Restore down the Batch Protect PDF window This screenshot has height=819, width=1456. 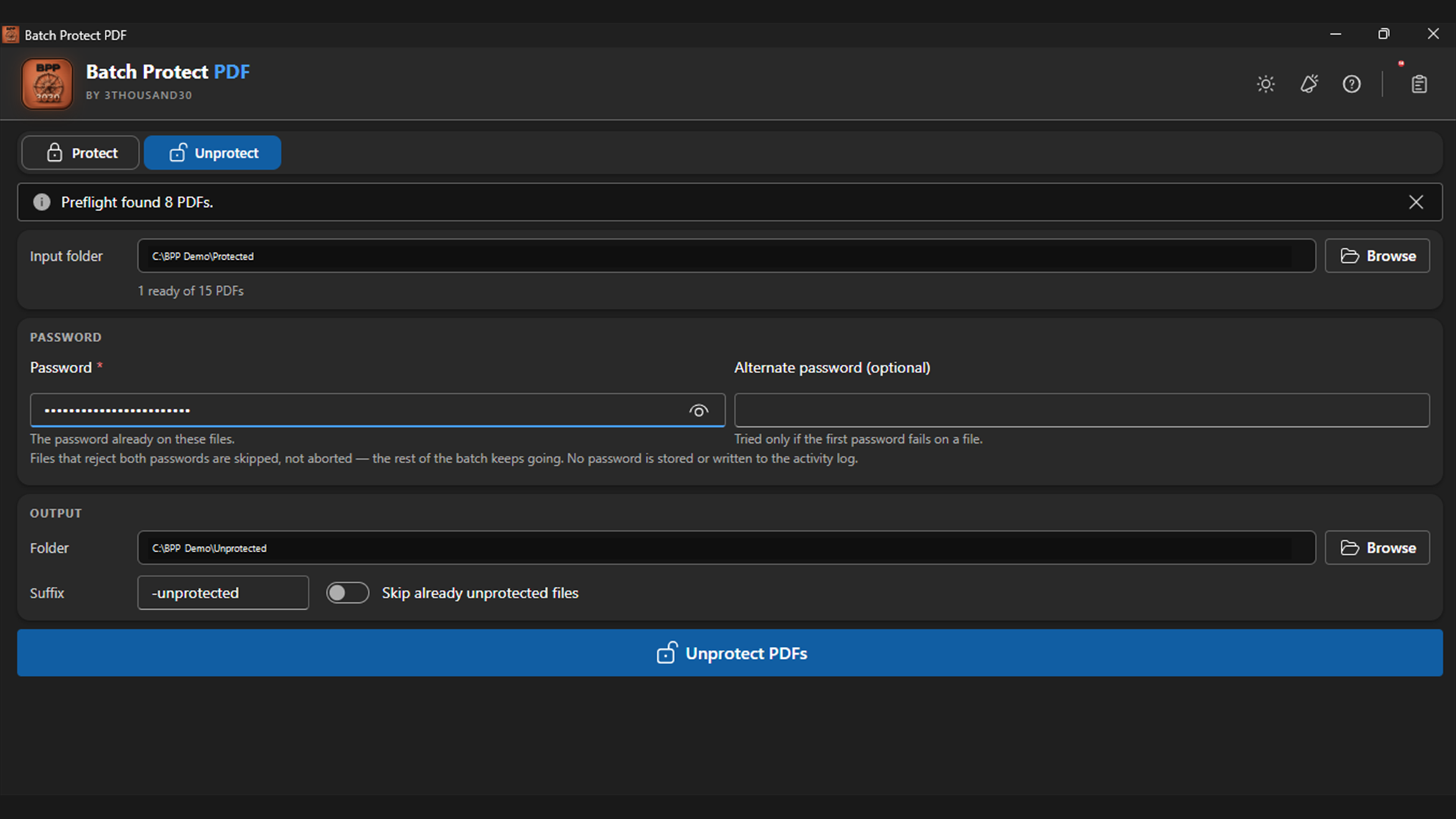point(1384,34)
